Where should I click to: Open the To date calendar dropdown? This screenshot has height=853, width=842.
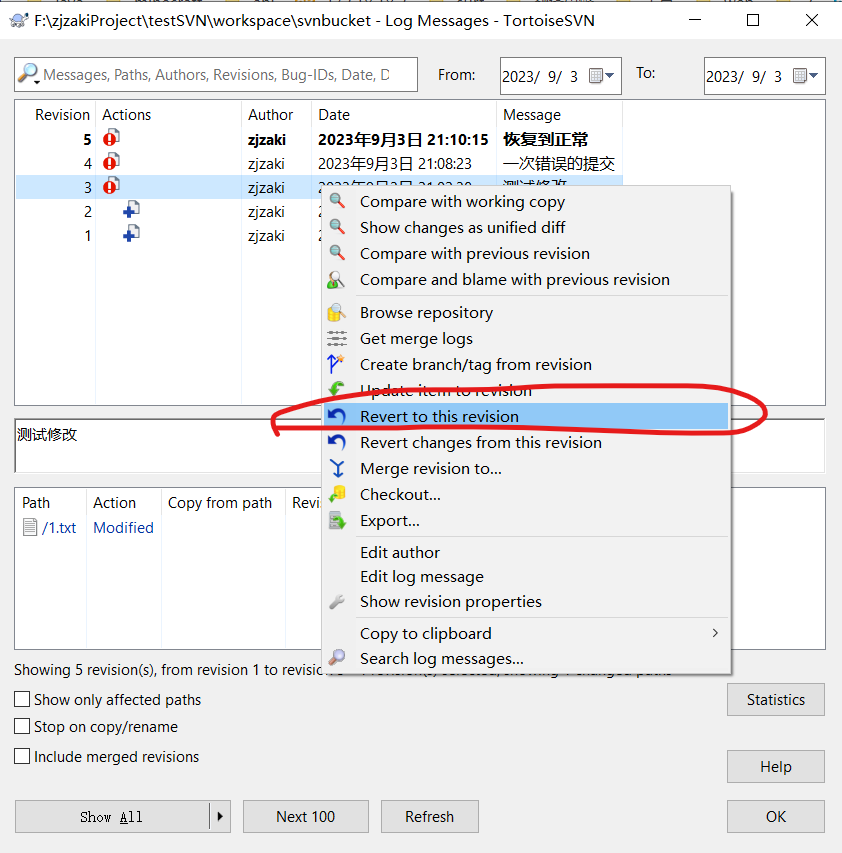click(x=806, y=76)
